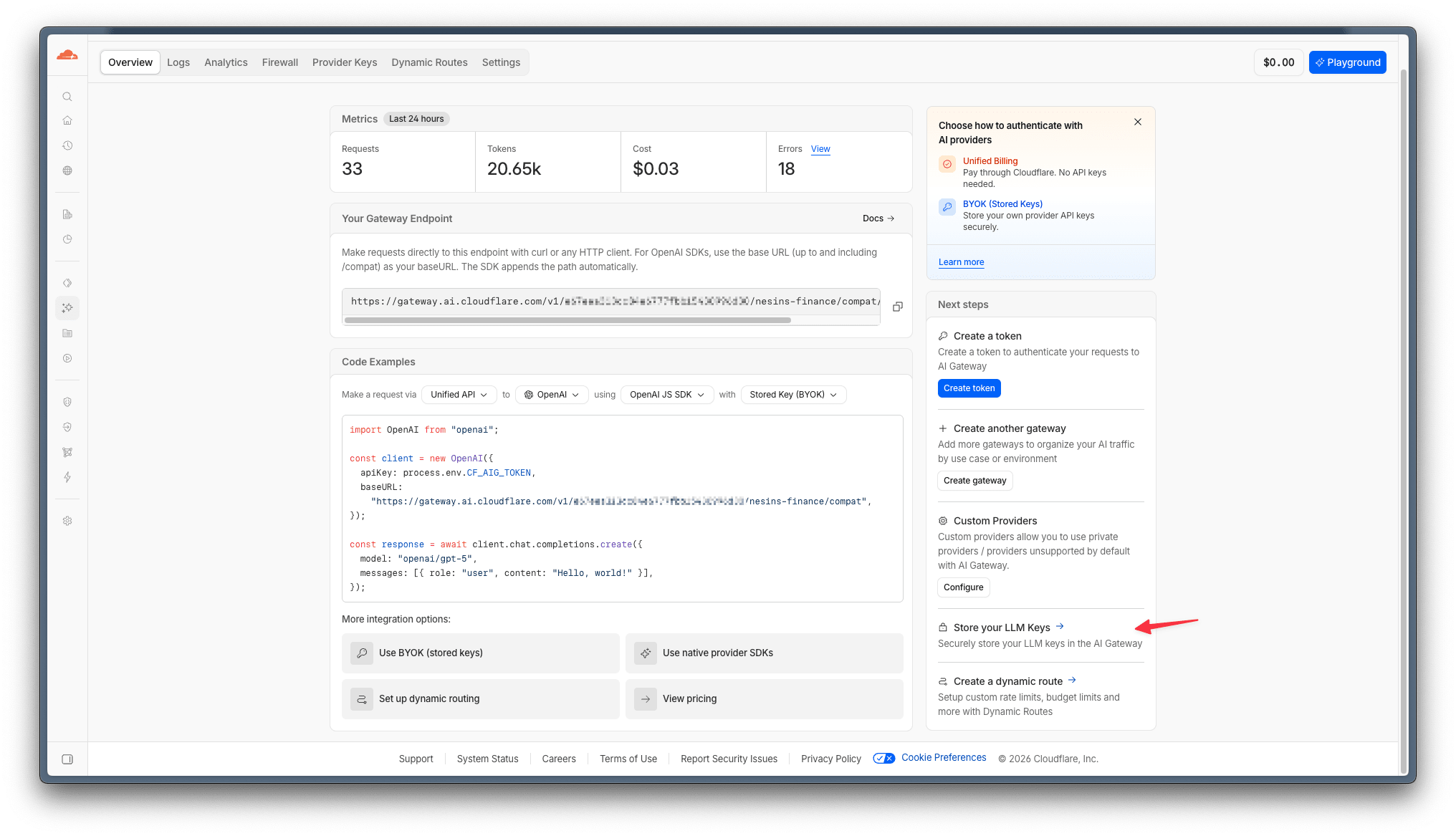Image resolution: width=1456 pixels, height=836 pixels.
Task: Switch to the Dynamic Routes tab
Action: coord(429,62)
